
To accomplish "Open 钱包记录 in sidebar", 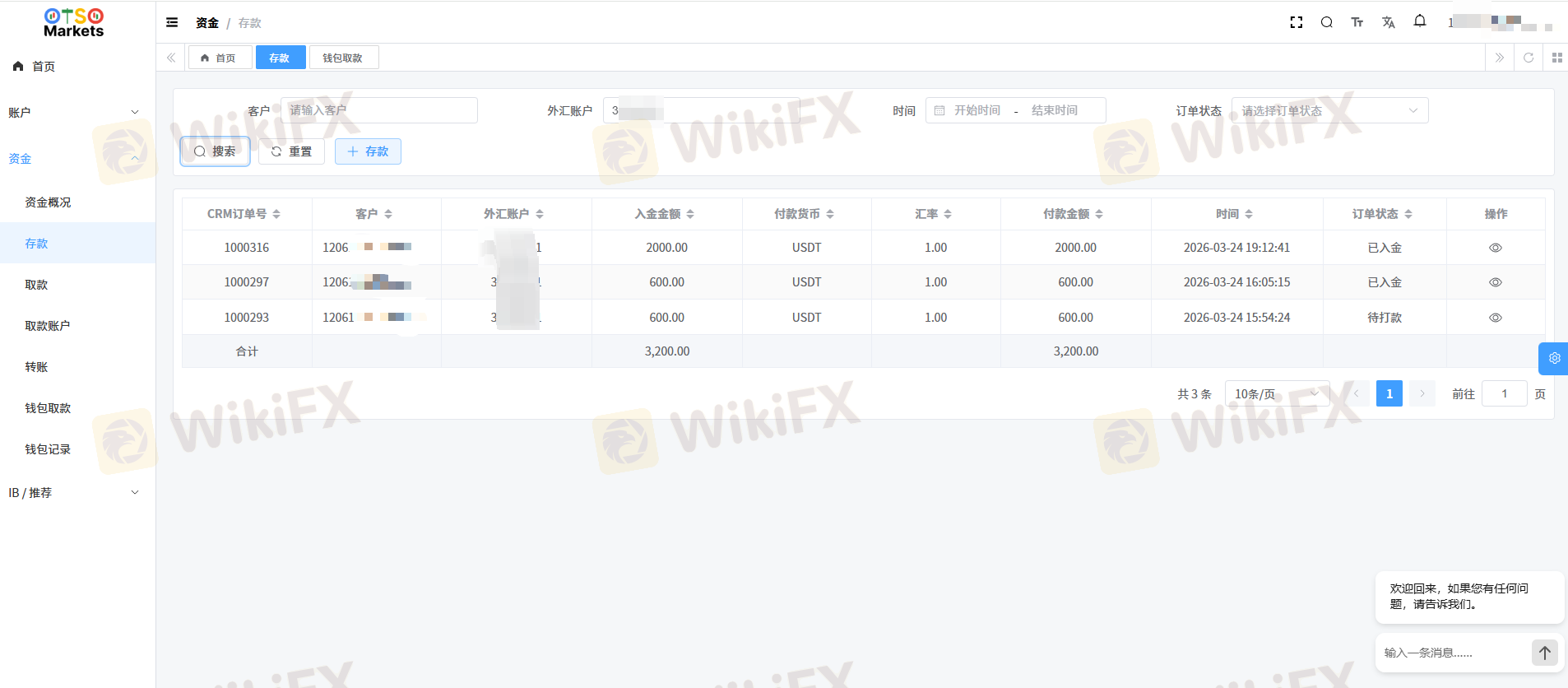I will [77, 449].
